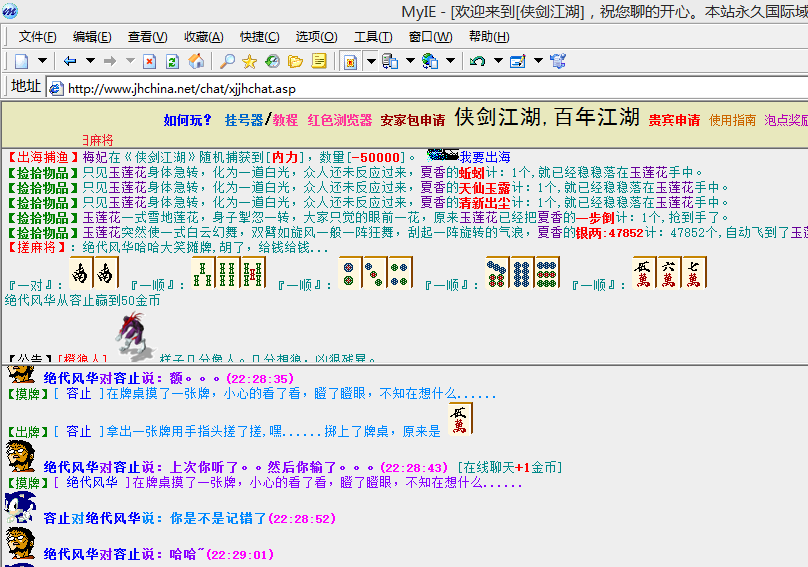This screenshot has width=808, height=567.
Task: Open the 编辑(E) menu
Action: click(92, 37)
